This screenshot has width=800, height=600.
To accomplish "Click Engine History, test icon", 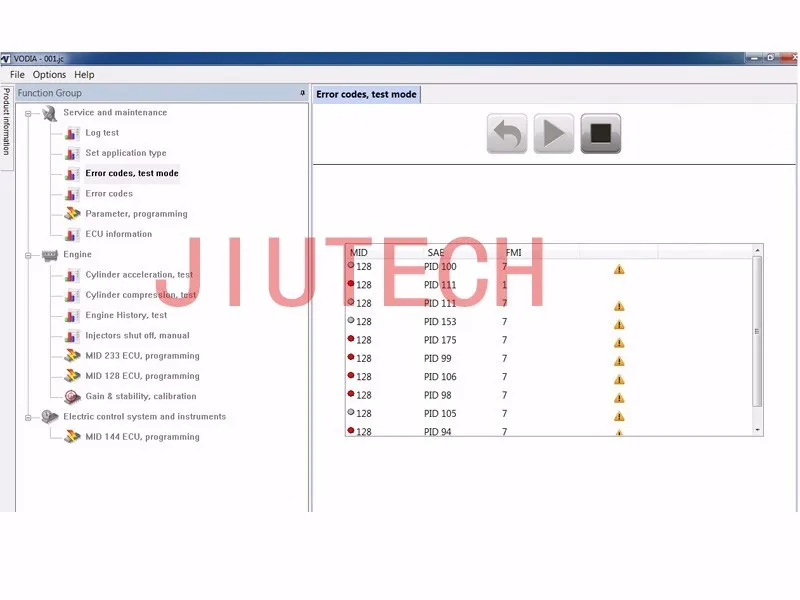I will coord(72,316).
